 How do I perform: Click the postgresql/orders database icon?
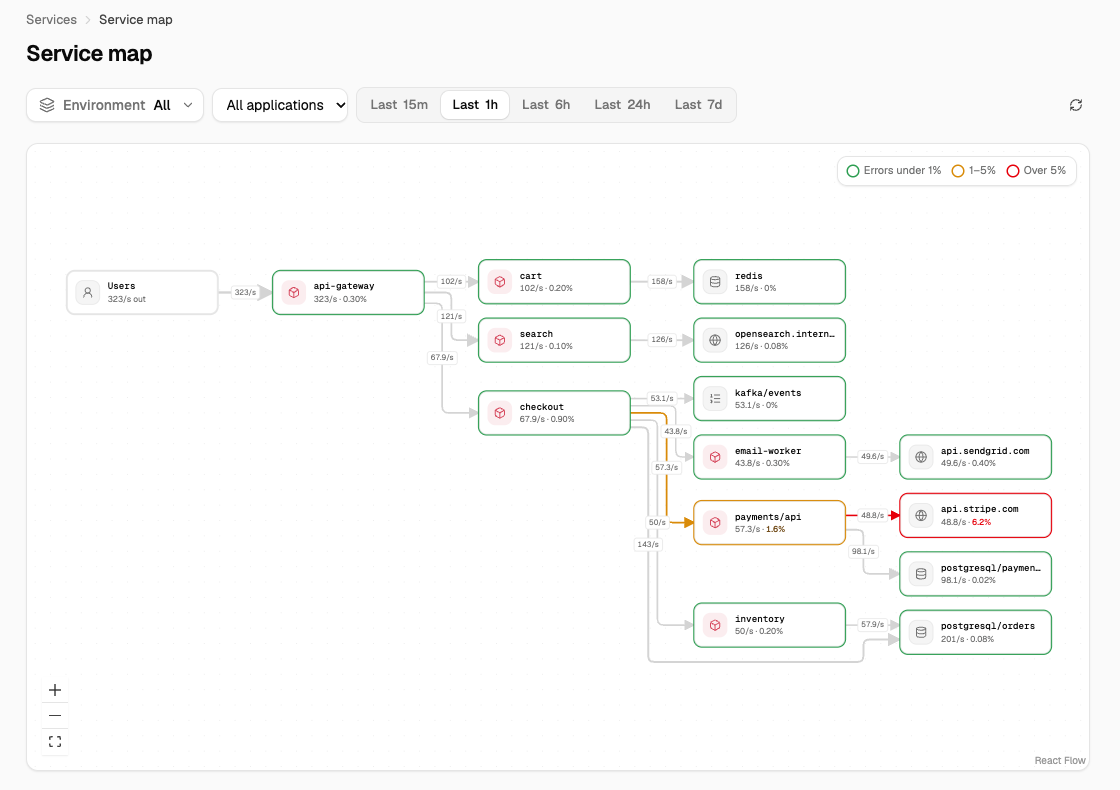(x=921, y=632)
